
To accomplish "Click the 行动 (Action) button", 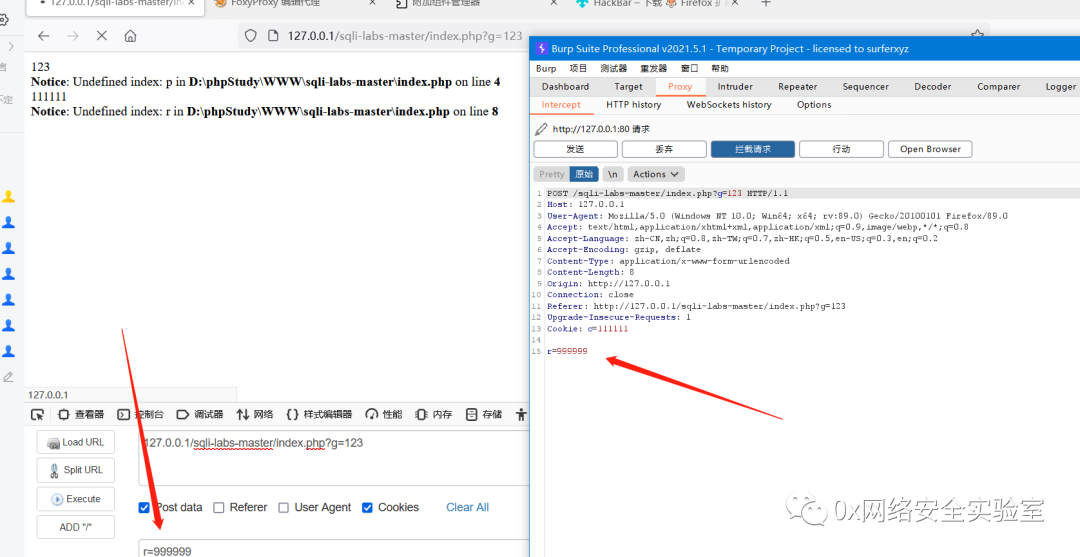I will (x=841, y=149).
